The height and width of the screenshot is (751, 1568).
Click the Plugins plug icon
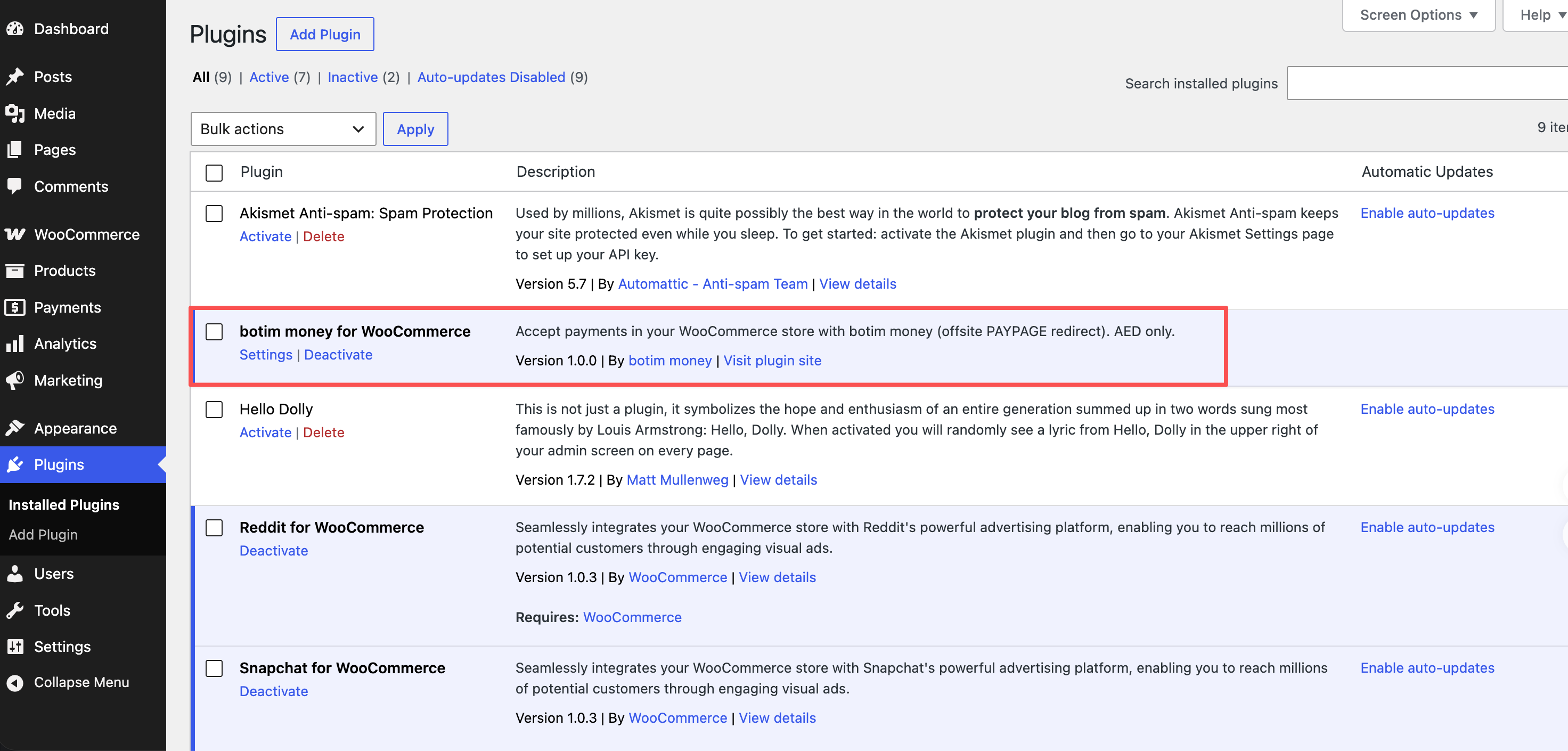click(15, 464)
